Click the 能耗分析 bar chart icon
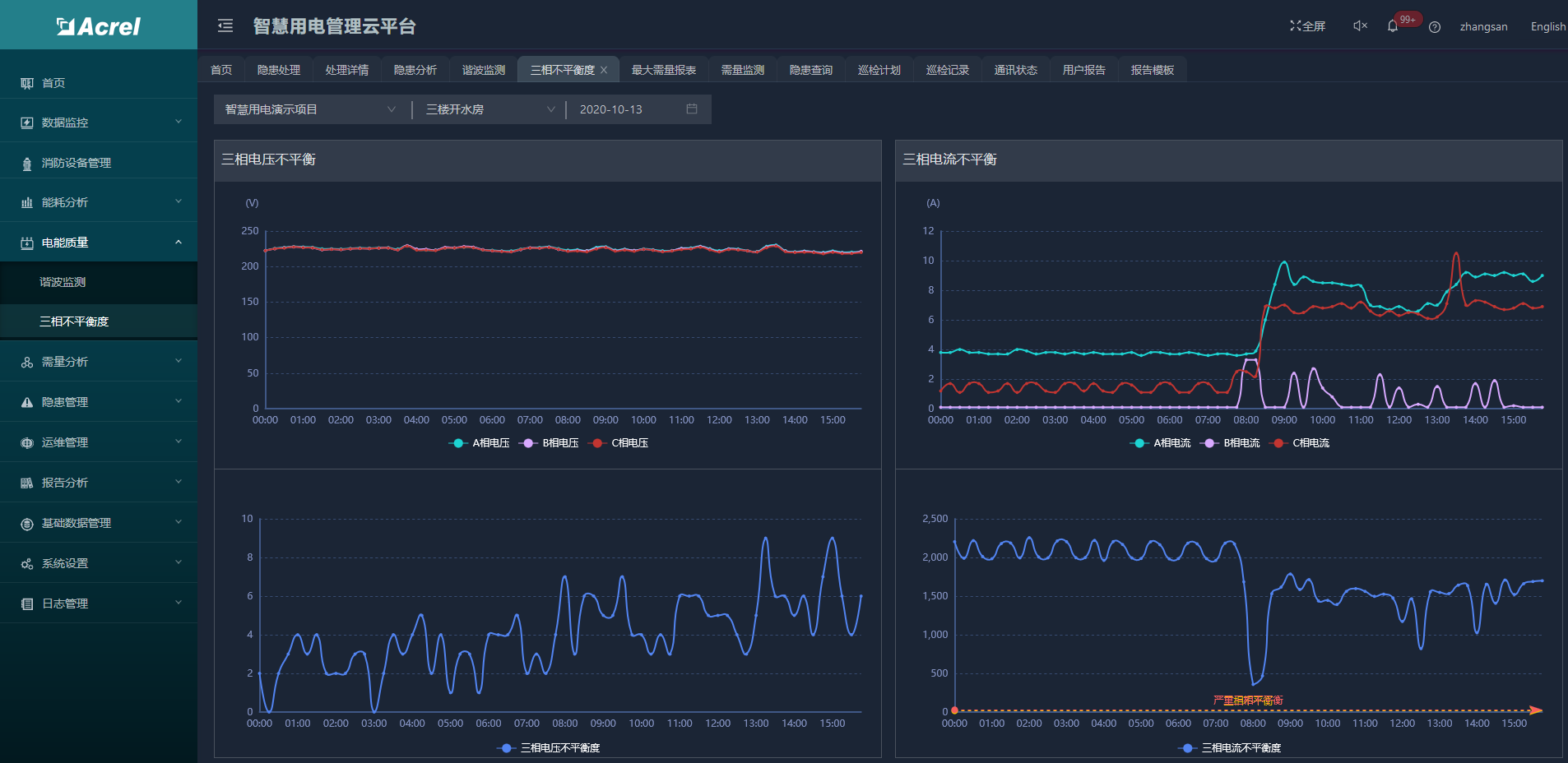Image resolution: width=1568 pixels, height=763 pixels. coord(27,202)
